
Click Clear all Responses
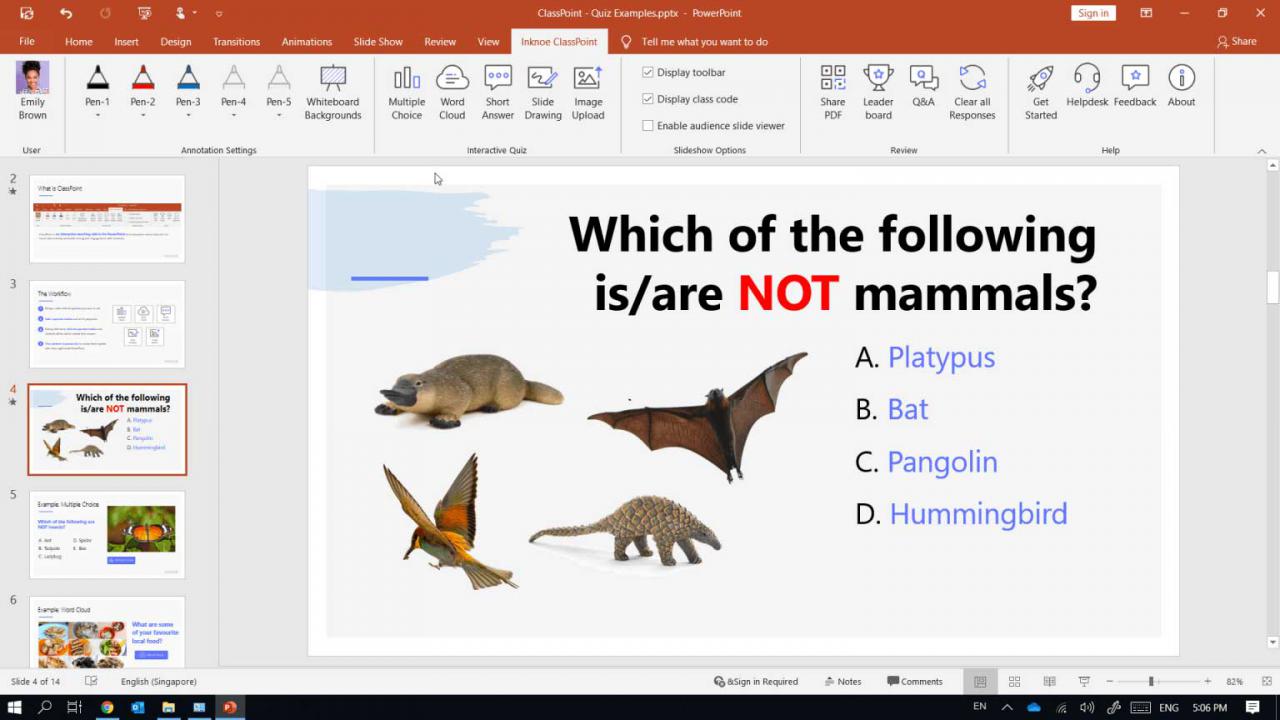[x=972, y=92]
